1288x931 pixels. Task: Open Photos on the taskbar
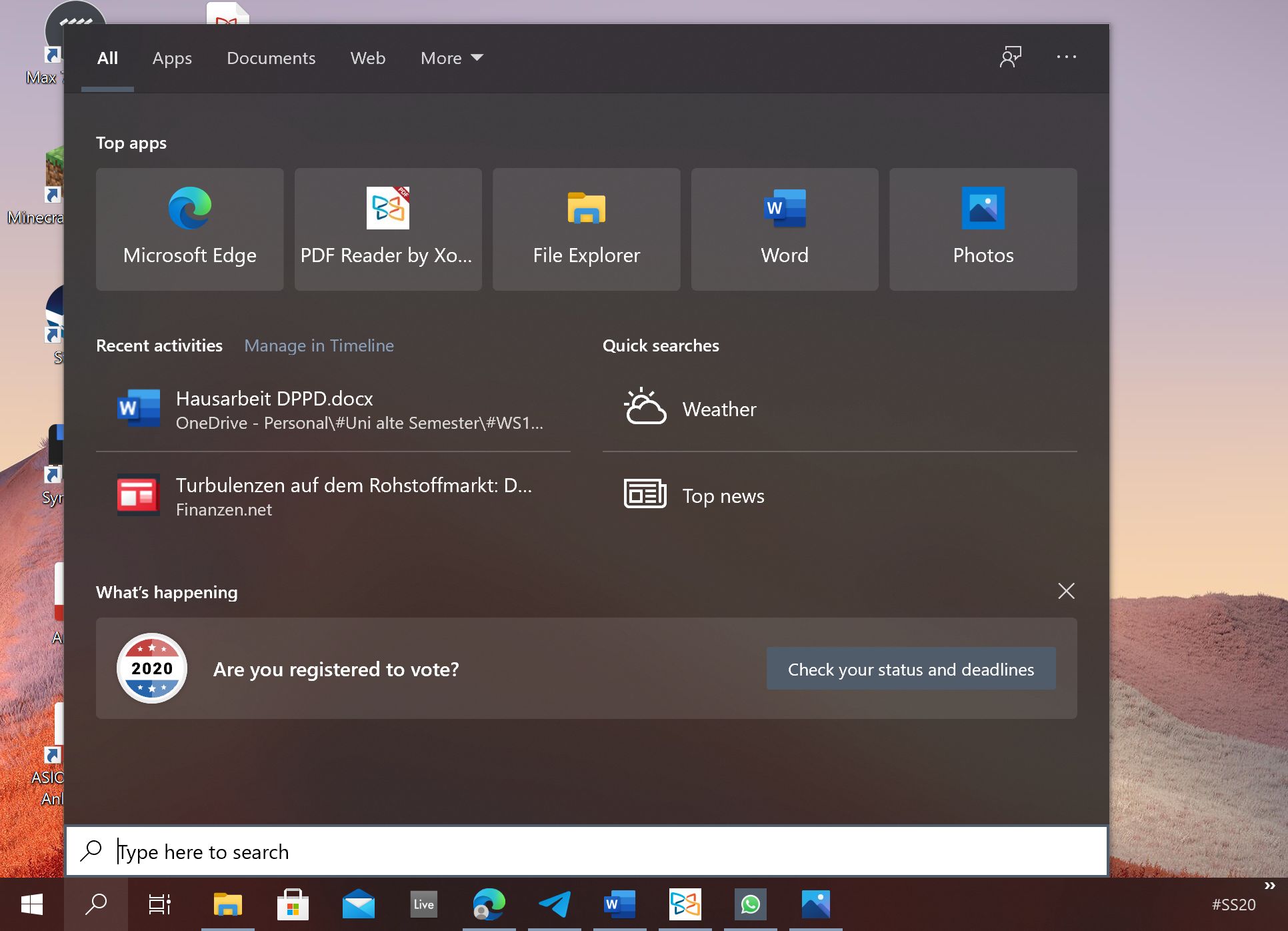pyautogui.click(x=815, y=904)
